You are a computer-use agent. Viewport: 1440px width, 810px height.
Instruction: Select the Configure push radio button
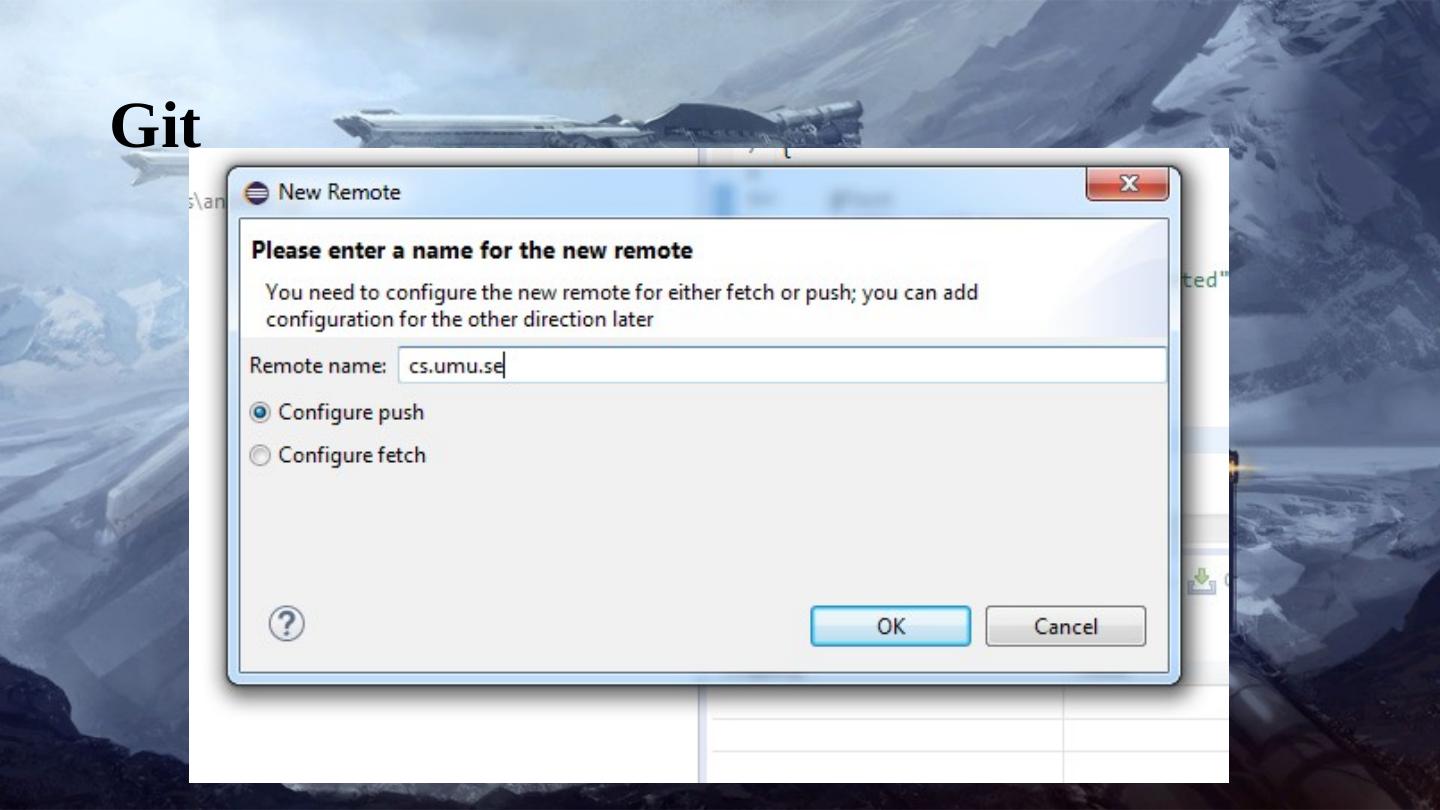[260, 412]
